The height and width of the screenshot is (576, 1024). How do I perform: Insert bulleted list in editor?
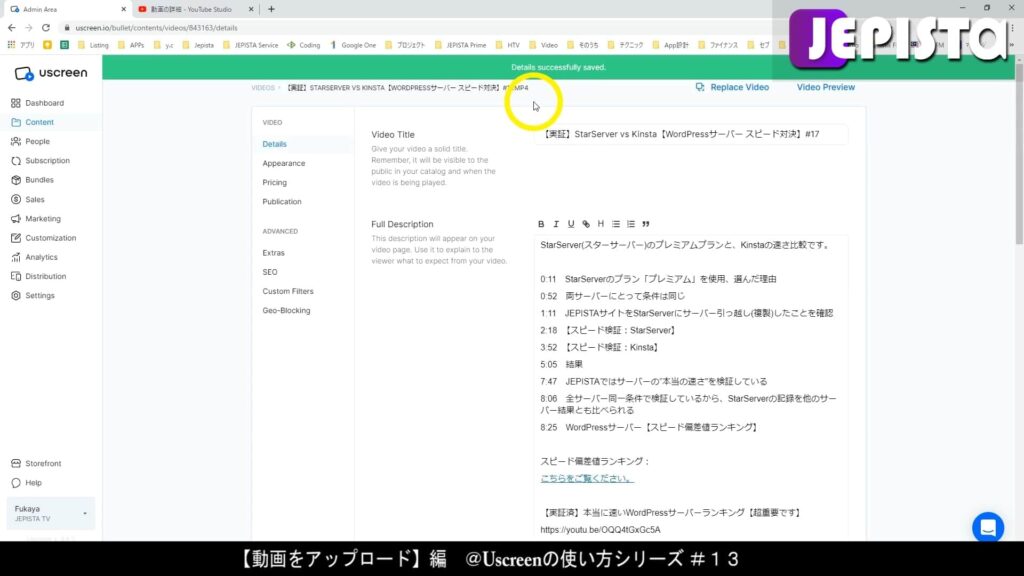click(x=616, y=224)
